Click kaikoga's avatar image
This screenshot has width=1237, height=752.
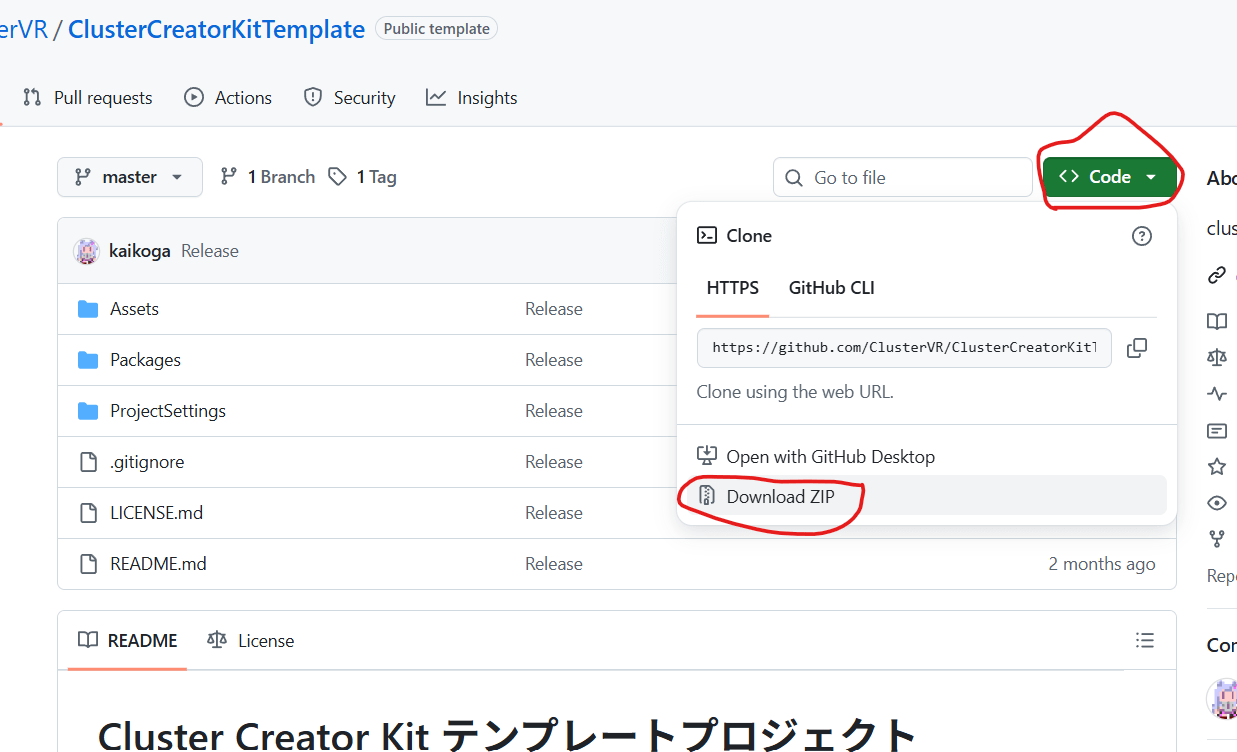click(86, 251)
